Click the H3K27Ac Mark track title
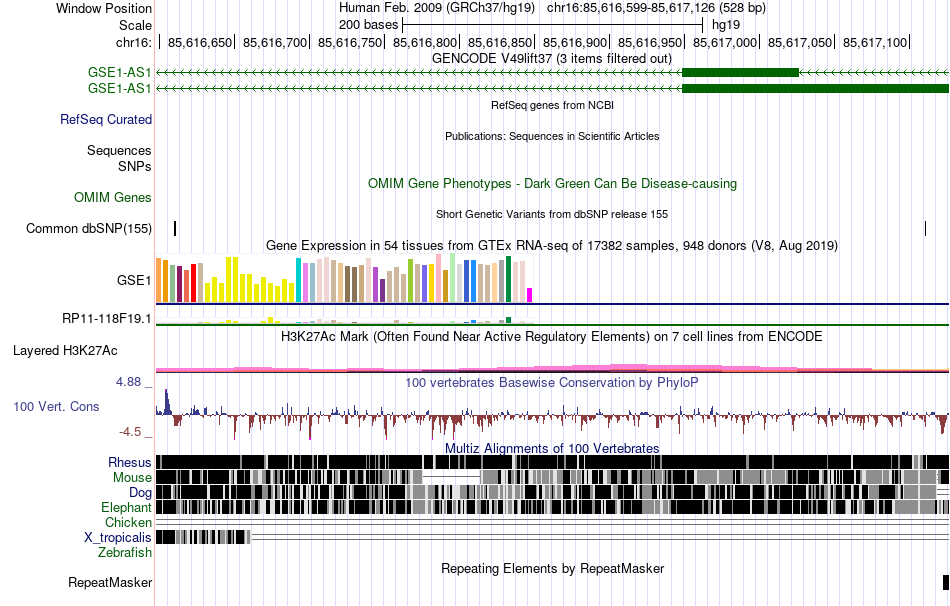950x606 pixels. [x=552, y=336]
